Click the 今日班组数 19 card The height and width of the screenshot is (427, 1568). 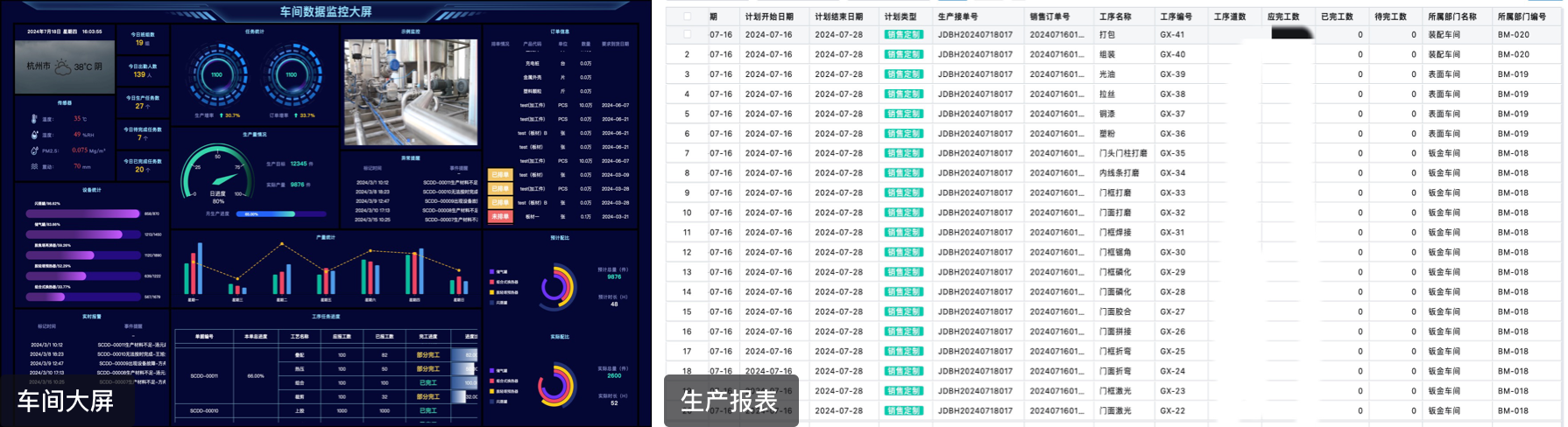[143, 39]
